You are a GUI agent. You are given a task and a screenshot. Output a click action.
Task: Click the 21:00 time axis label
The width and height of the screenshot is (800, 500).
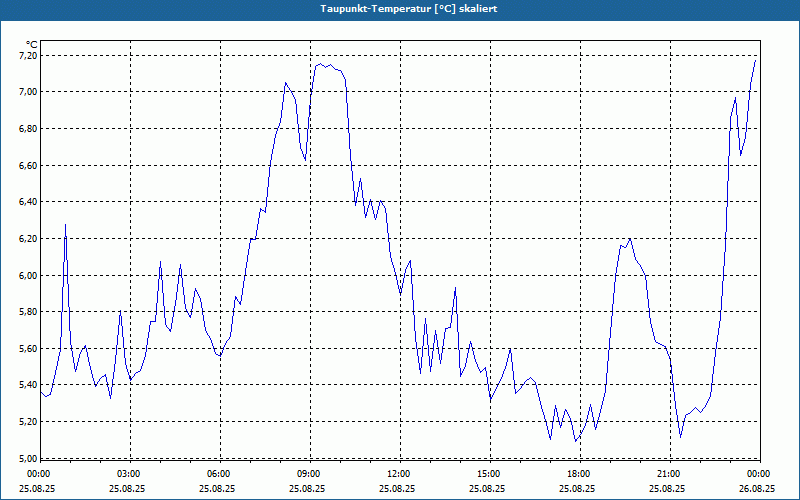click(x=668, y=474)
